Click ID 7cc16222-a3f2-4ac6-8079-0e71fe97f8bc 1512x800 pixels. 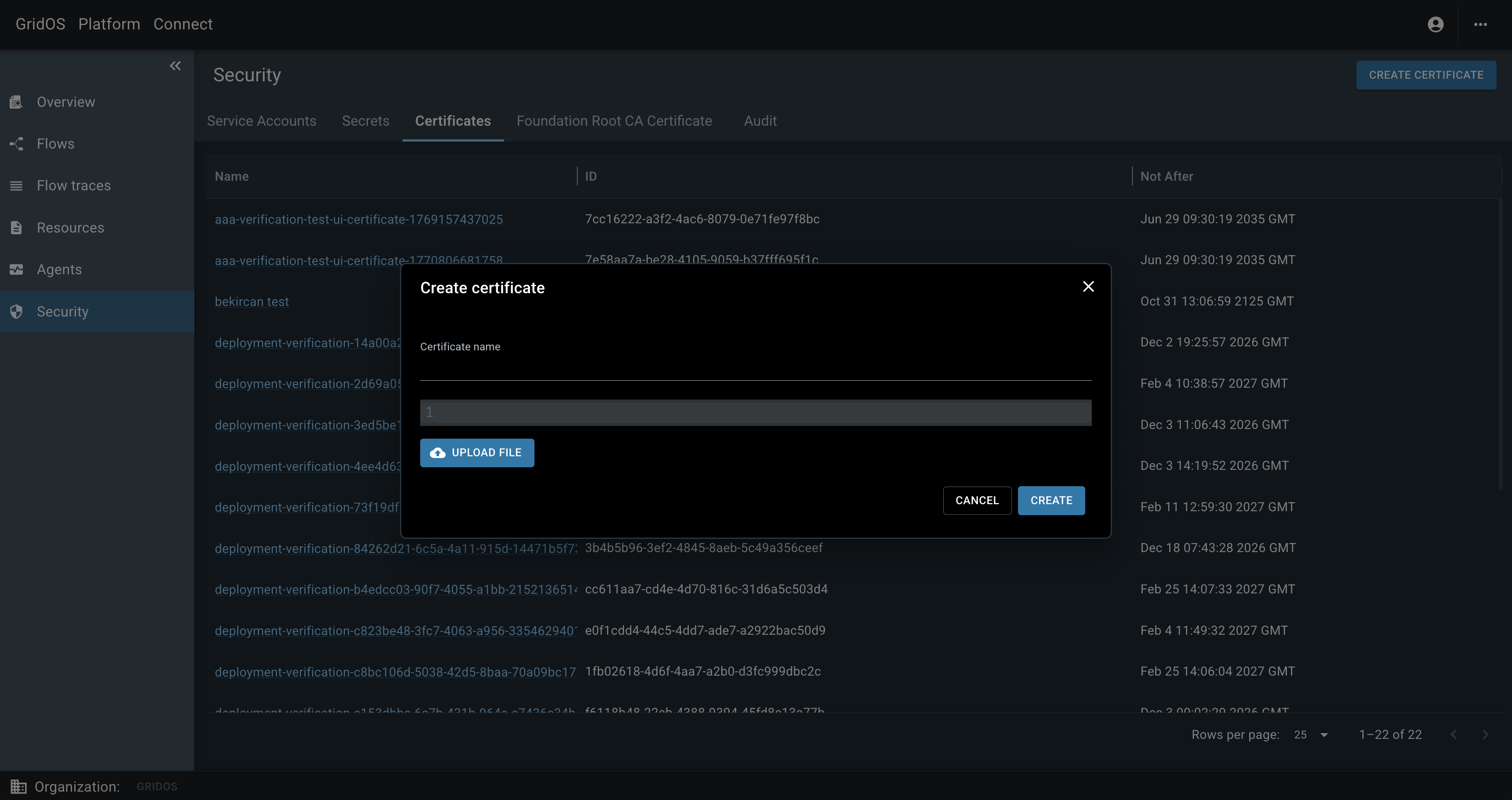[702, 219]
